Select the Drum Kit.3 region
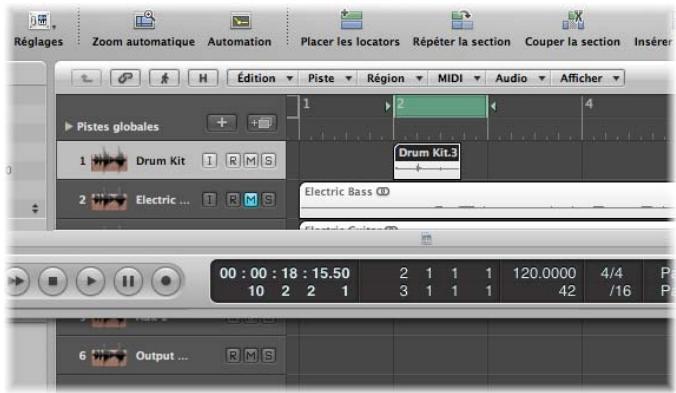Viewport: 676px width, 393px height. pyautogui.click(x=427, y=161)
